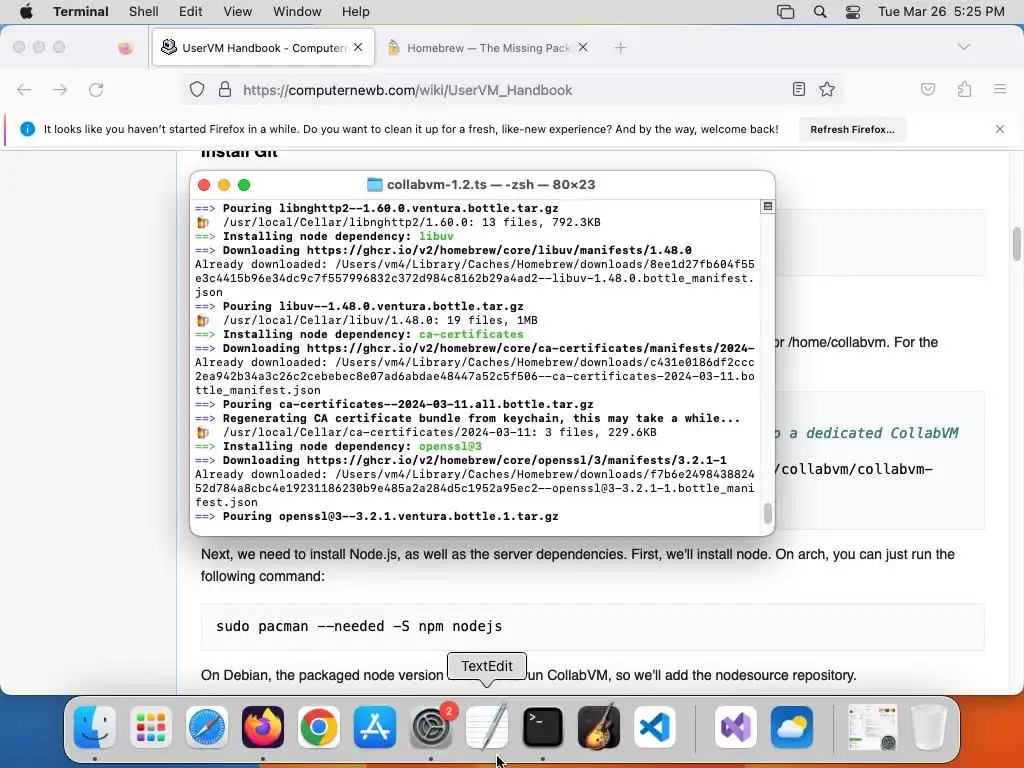1024x768 pixels.
Task: Open Google Chrome from the Dock
Action: [319, 727]
